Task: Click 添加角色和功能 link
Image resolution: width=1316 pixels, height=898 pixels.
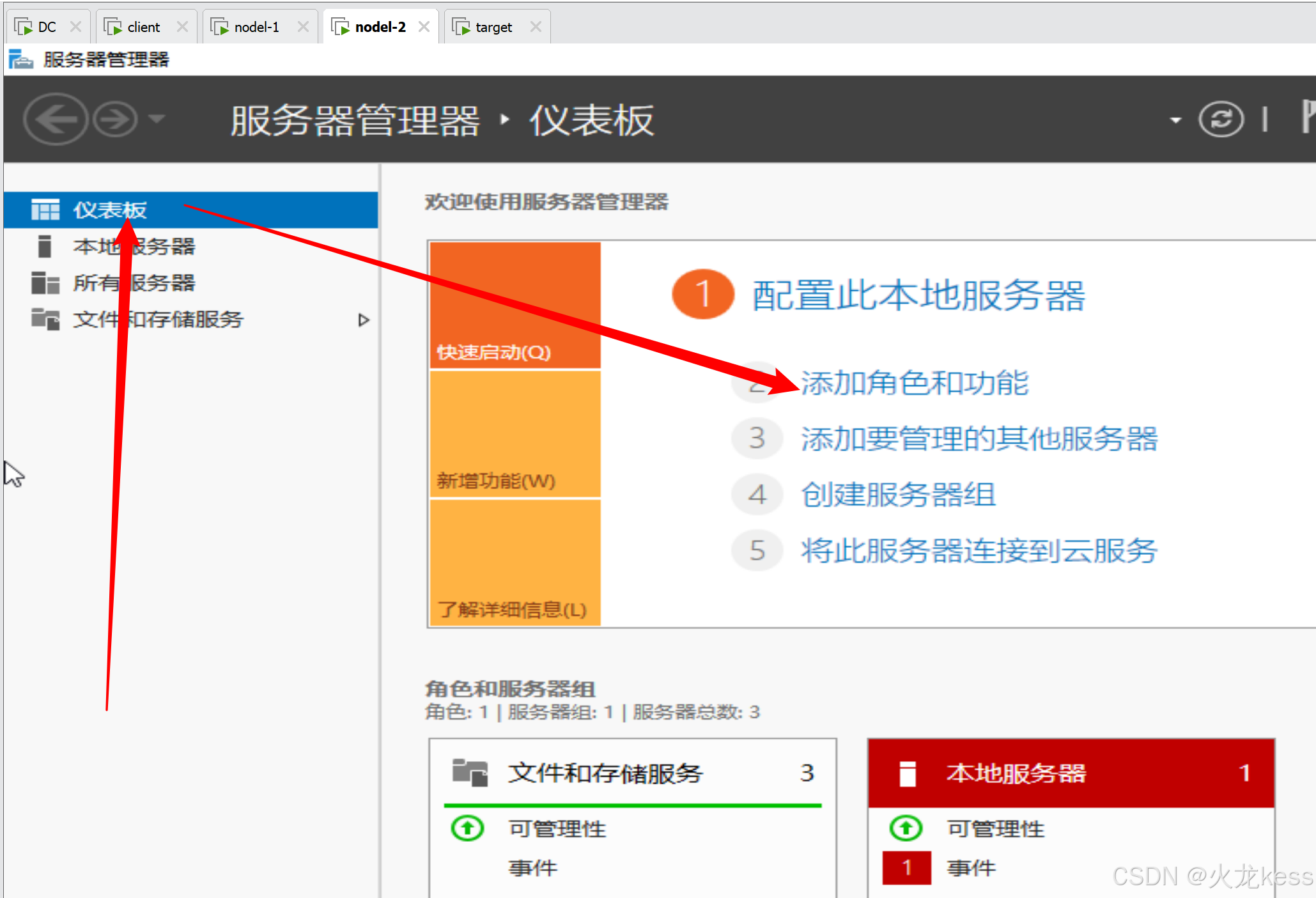Action: [x=914, y=383]
